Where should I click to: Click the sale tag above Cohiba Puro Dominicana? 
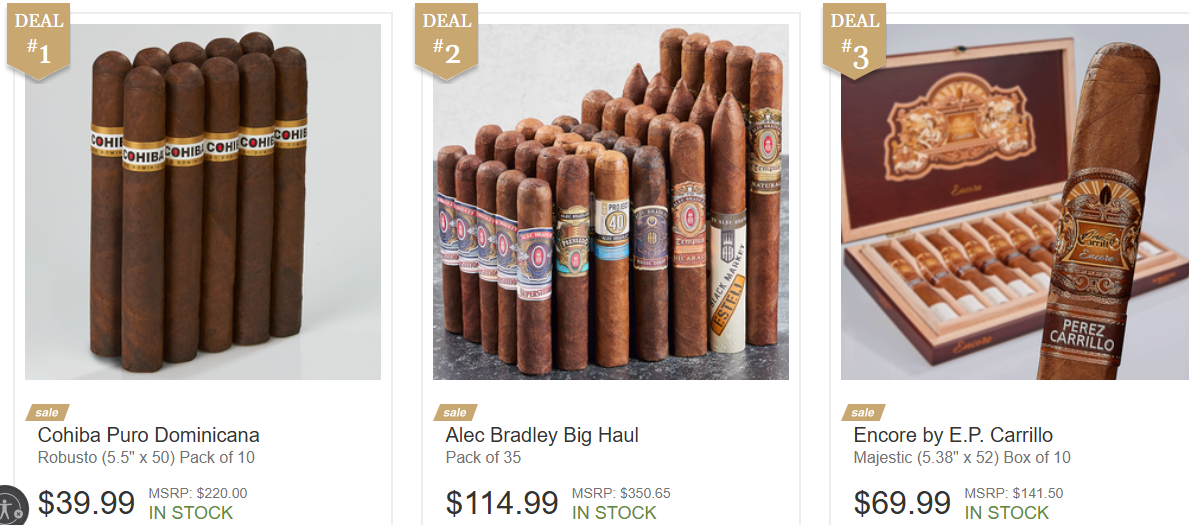(x=47, y=413)
